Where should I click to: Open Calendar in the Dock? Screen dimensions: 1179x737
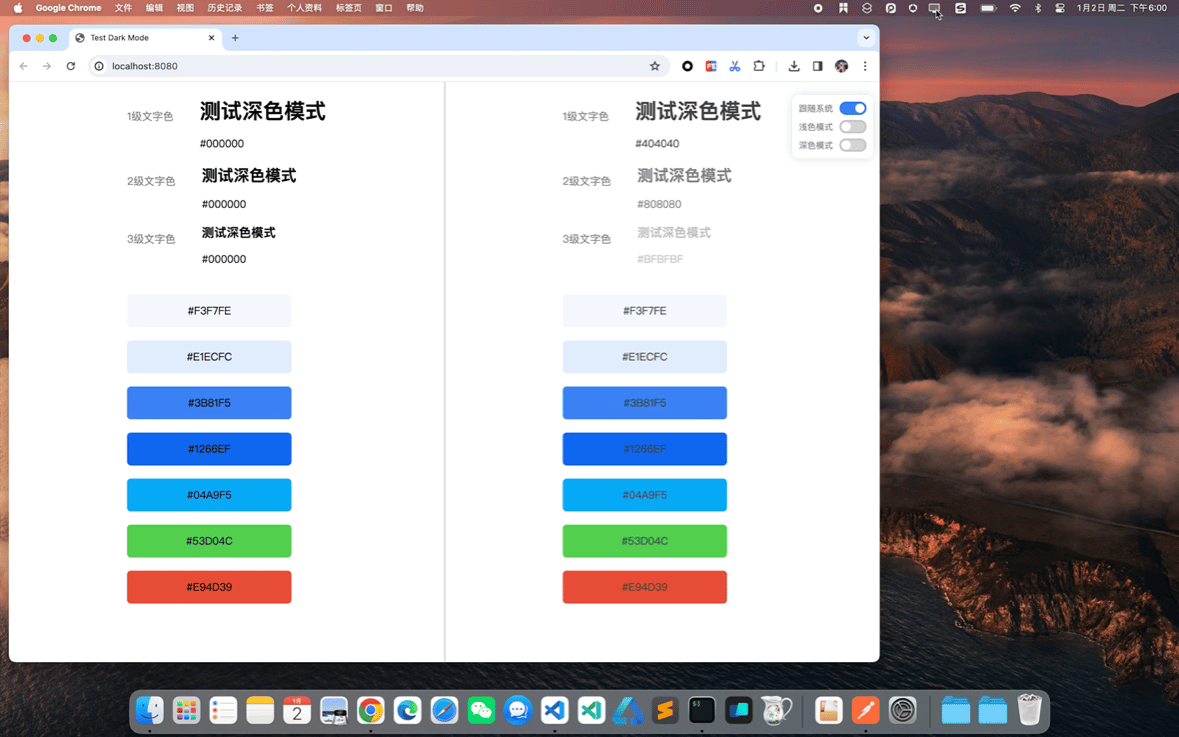tap(297, 710)
